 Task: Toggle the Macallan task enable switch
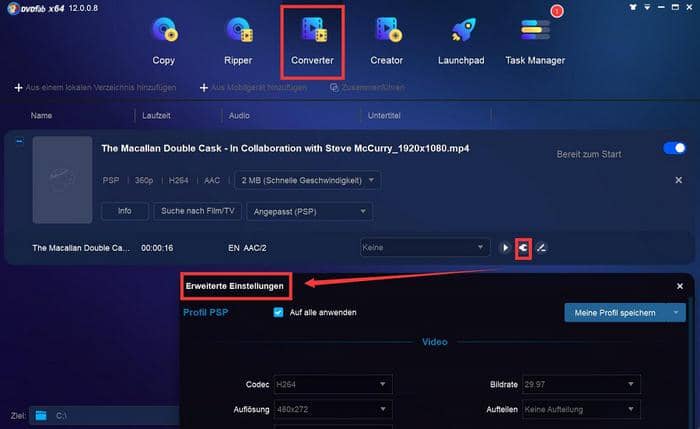pyautogui.click(x=675, y=148)
